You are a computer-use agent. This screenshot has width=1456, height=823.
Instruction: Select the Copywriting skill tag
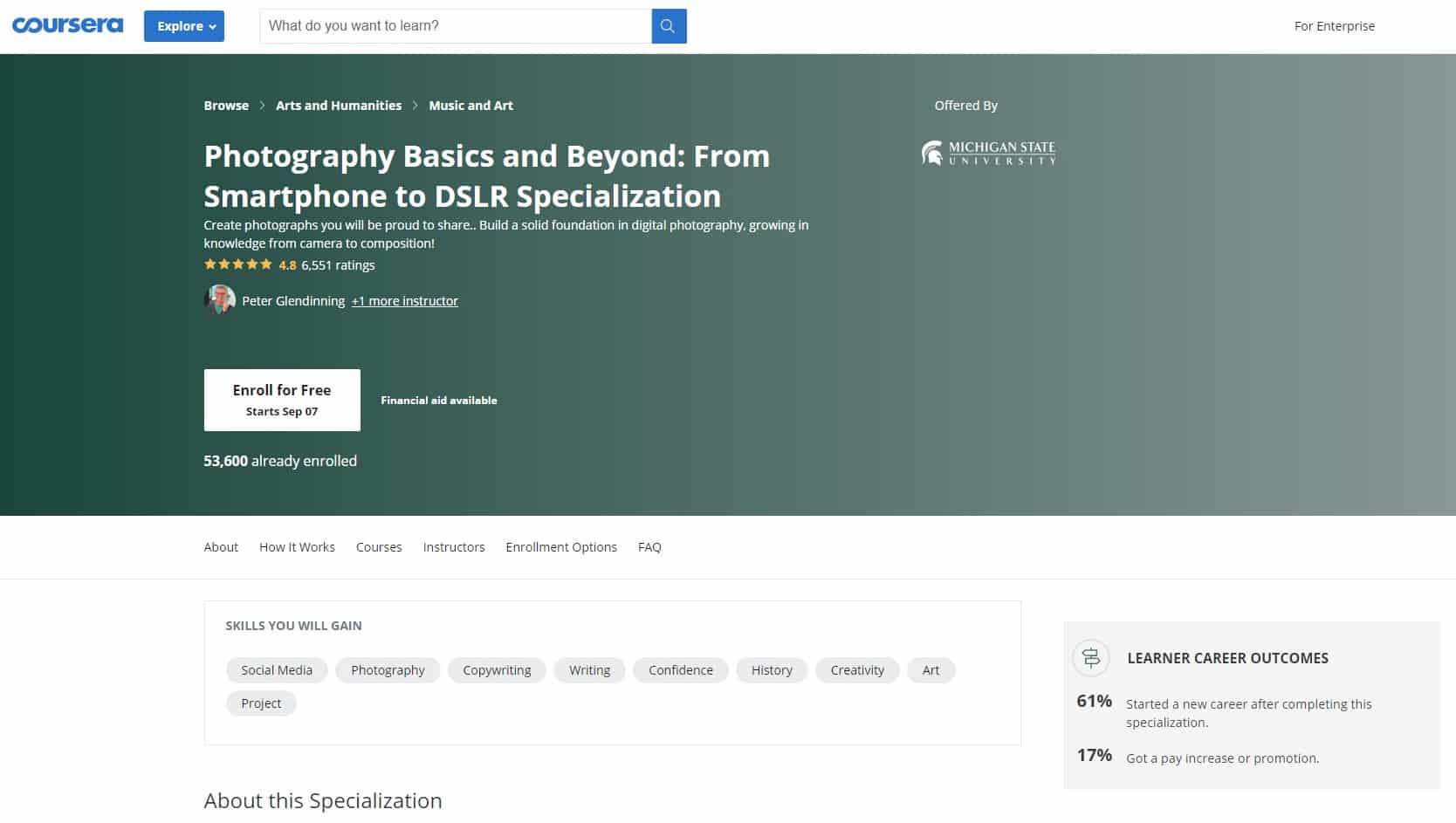coord(497,670)
